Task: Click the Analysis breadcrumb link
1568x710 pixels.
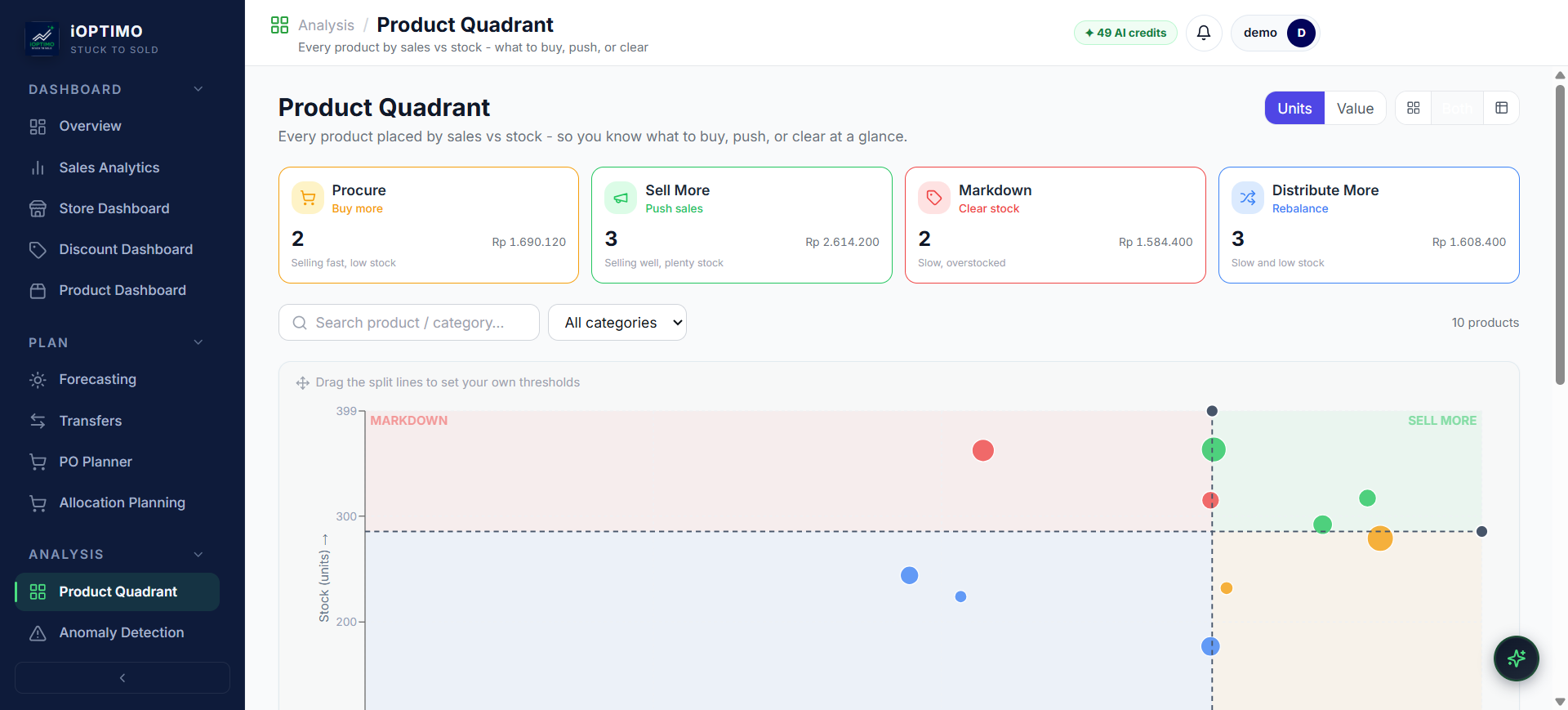Action: [x=326, y=25]
